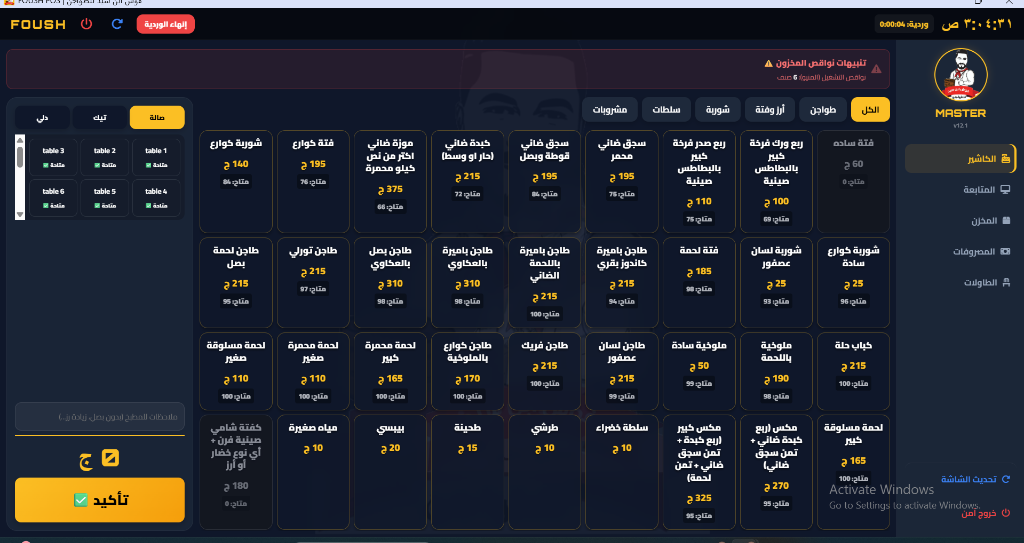Add شوربة كوارع سادة 25 item
Image resolution: width=1024 pixels, height=543 pixels.
[x=854, y=283]
